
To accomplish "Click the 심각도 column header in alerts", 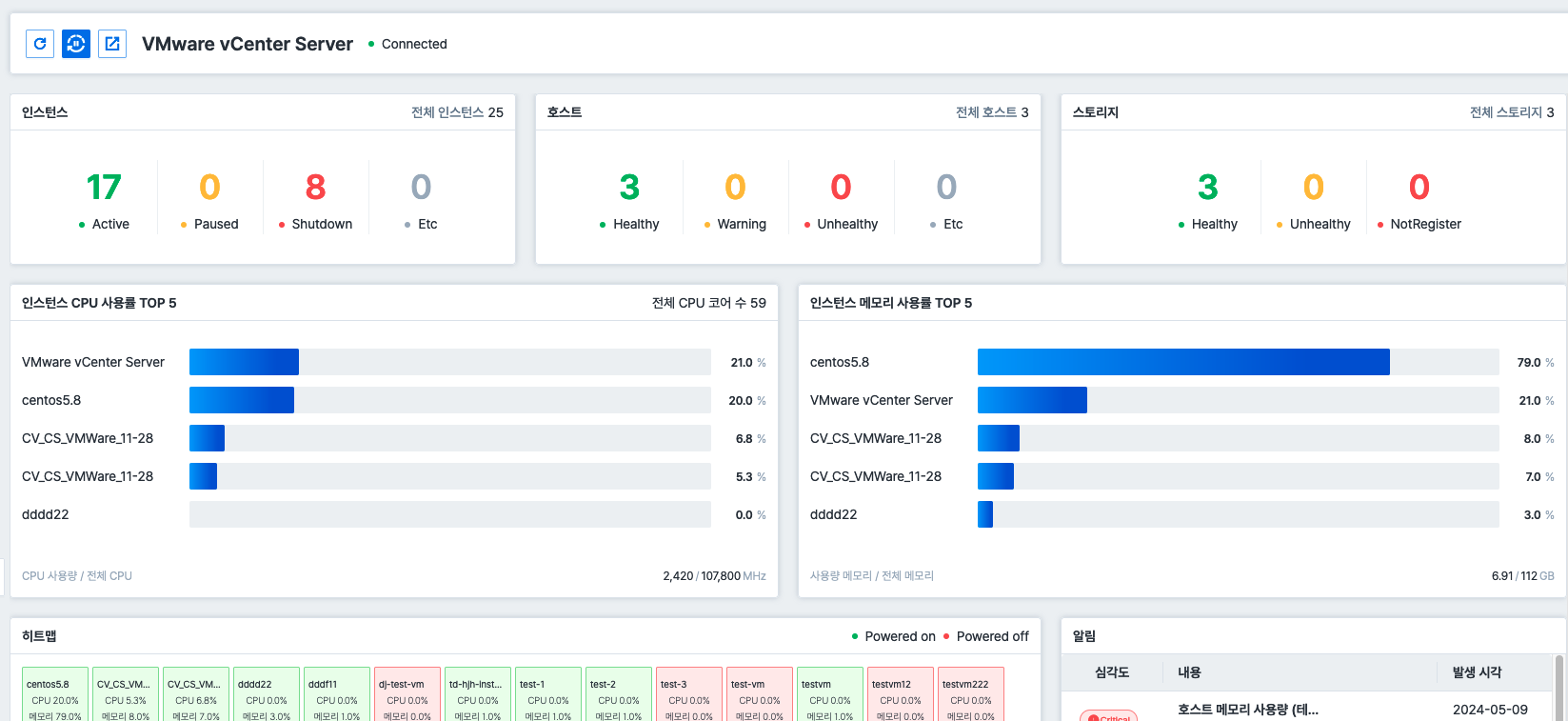I will pos(1112,672).
